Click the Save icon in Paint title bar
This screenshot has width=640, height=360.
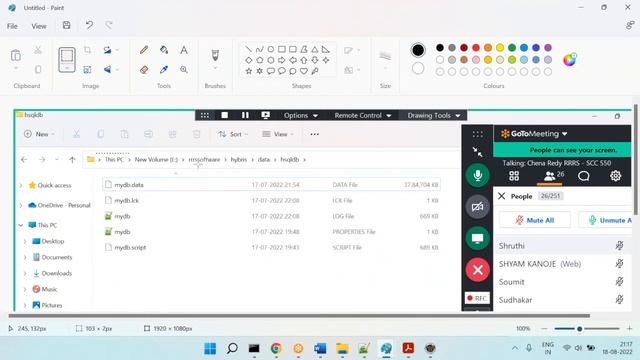(x=67, y=25)
